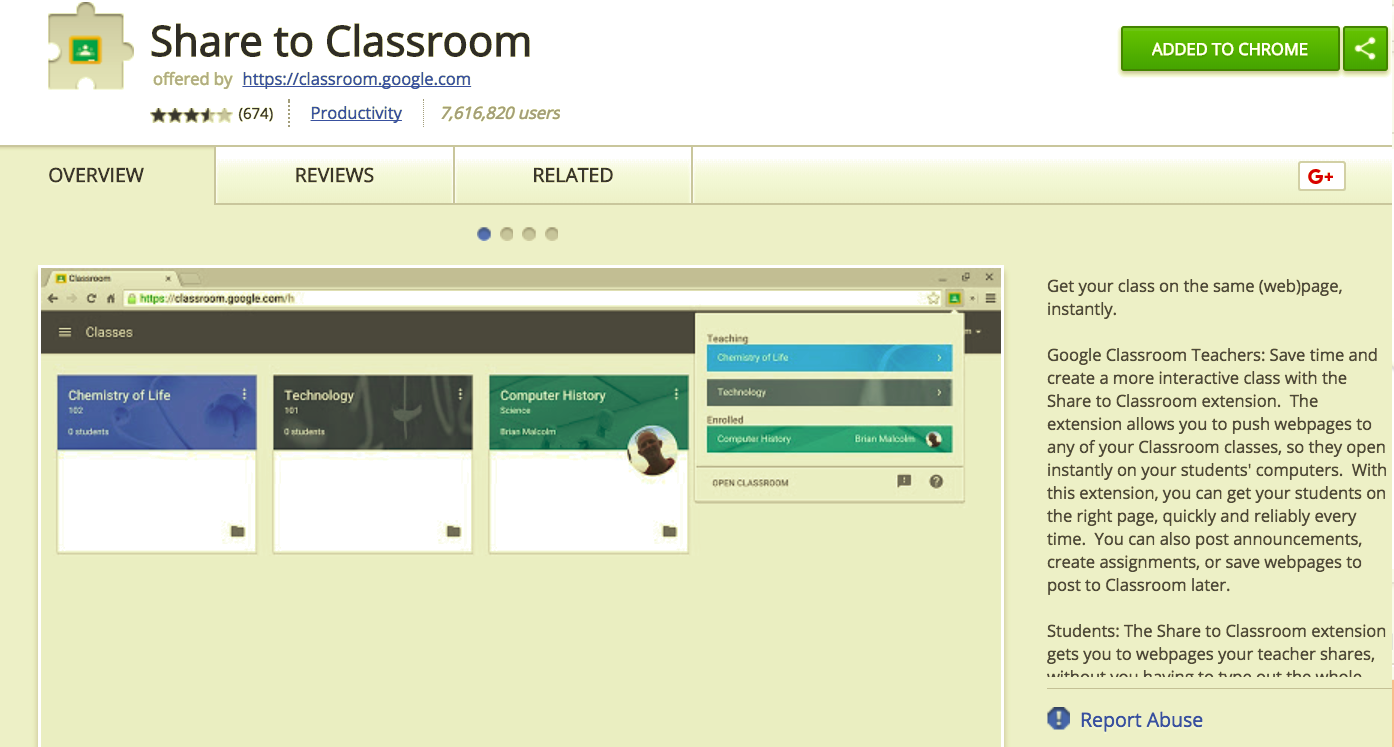Open help via the question mark icon in popup
Image resolution: width=1394 pixels, height=747 pixels.
[936, 481]
